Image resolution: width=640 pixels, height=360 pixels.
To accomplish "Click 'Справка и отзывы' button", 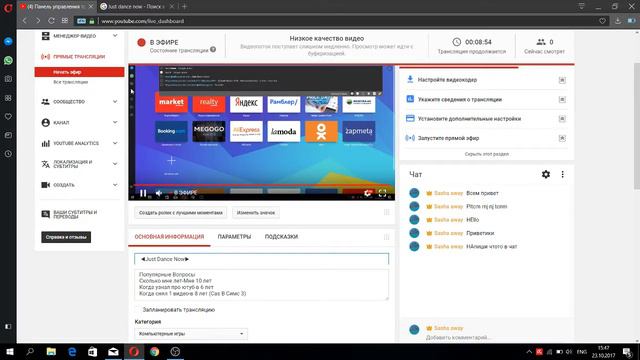I will pos(66,237).
